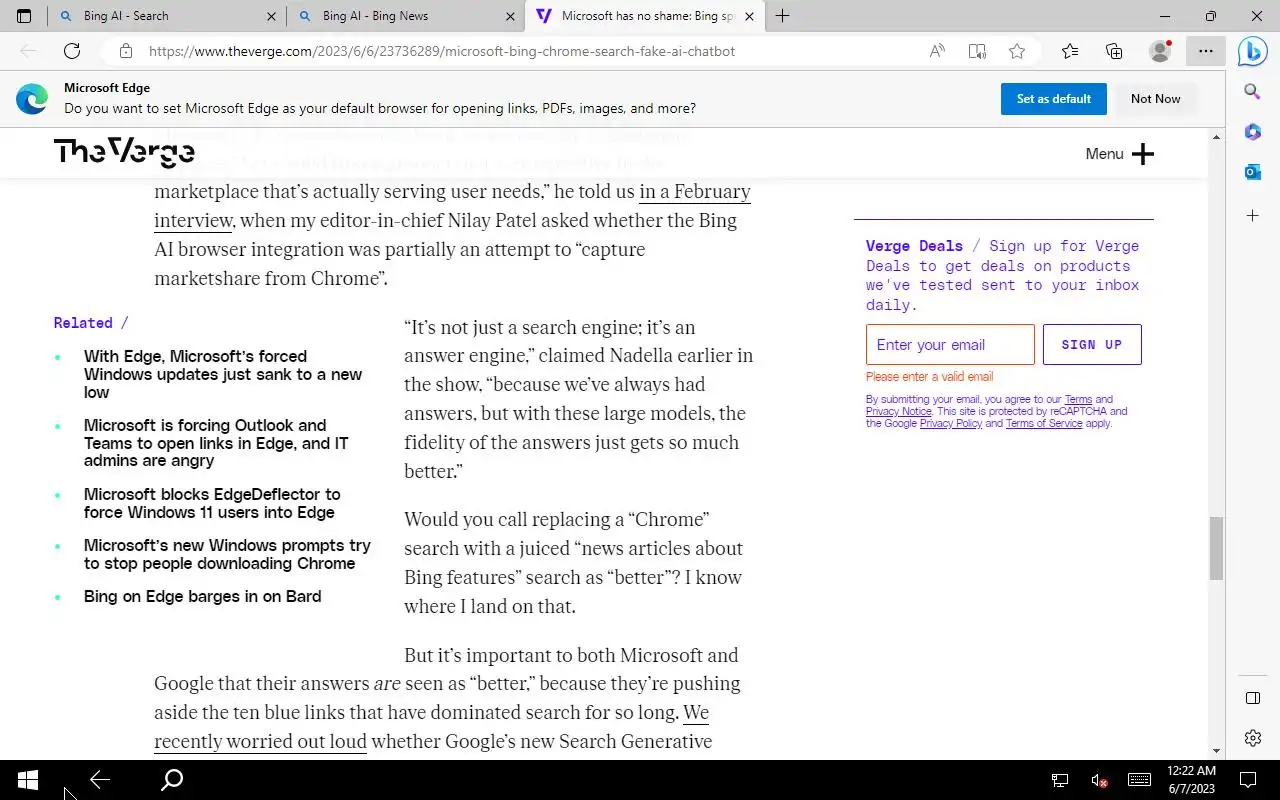View site information lock icon

pos(125,51)
